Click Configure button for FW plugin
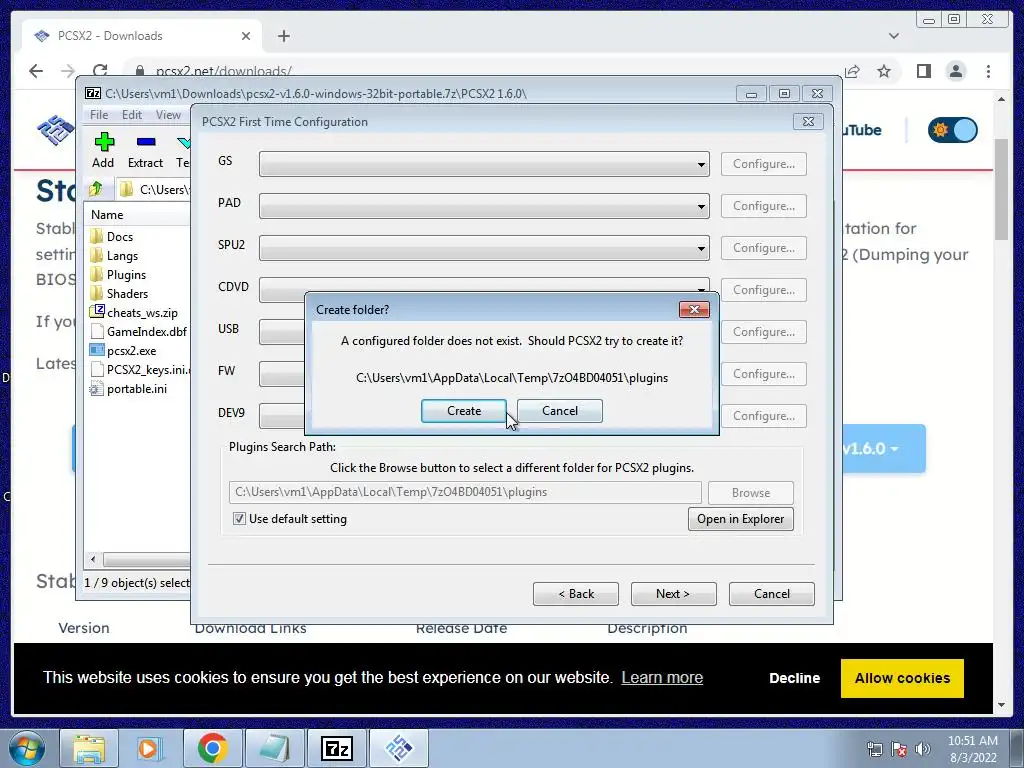1024x768 pixels. (x=763, y=374)
